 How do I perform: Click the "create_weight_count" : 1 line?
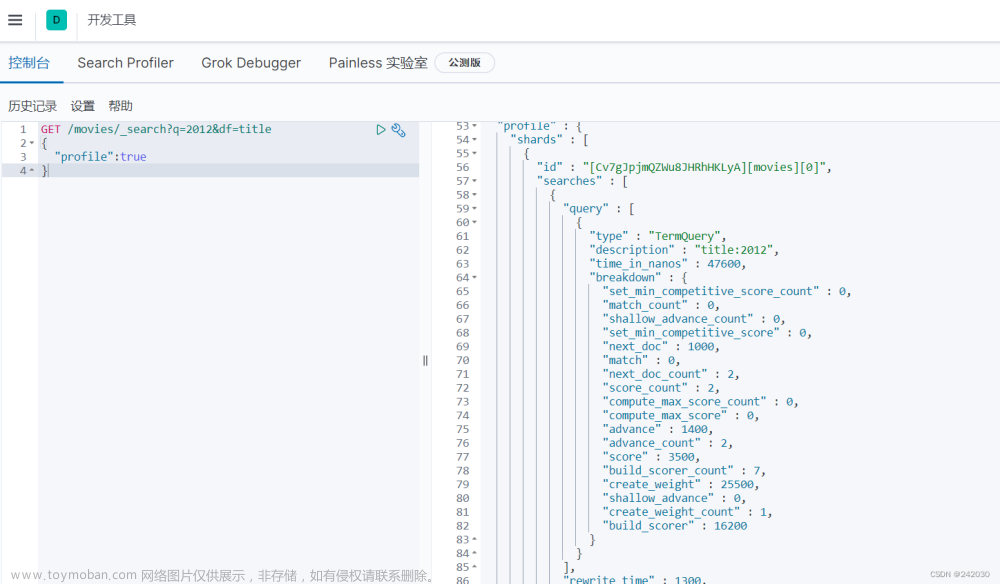[x=687, y=513]
